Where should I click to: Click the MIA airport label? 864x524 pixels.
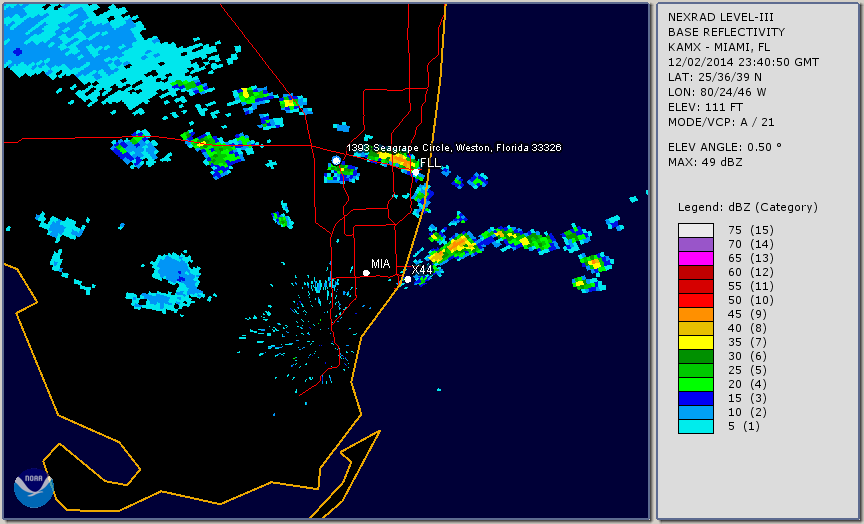click(x=381, y=264)
